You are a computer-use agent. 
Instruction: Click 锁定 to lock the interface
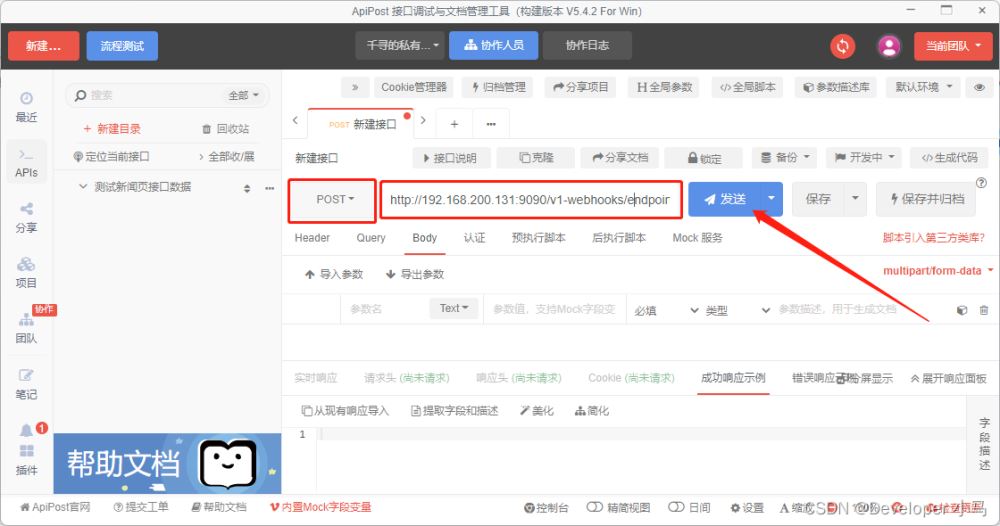[704, 157]
